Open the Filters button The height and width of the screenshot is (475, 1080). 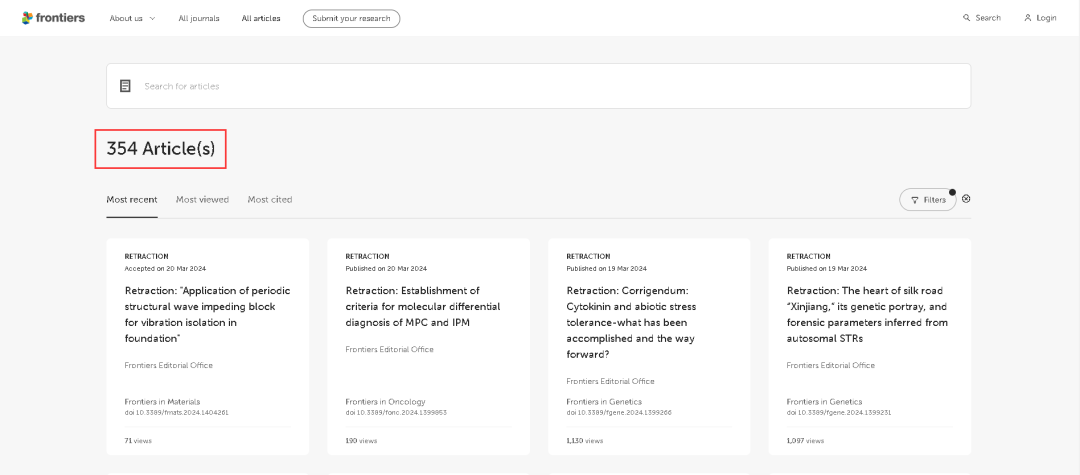point(928,200)
